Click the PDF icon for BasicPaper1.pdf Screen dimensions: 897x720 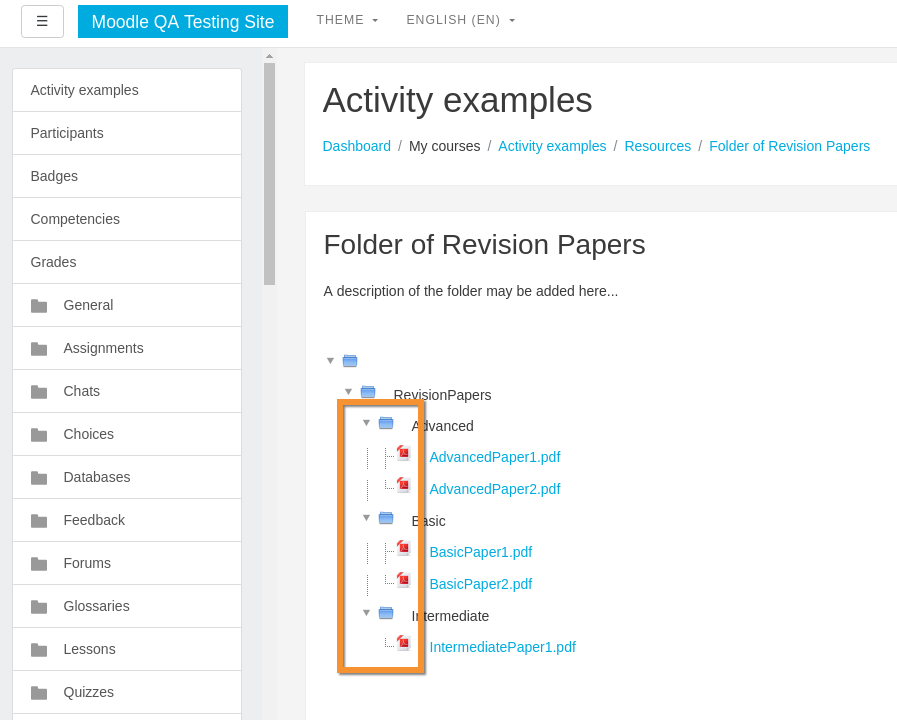[x=404, y=548]
